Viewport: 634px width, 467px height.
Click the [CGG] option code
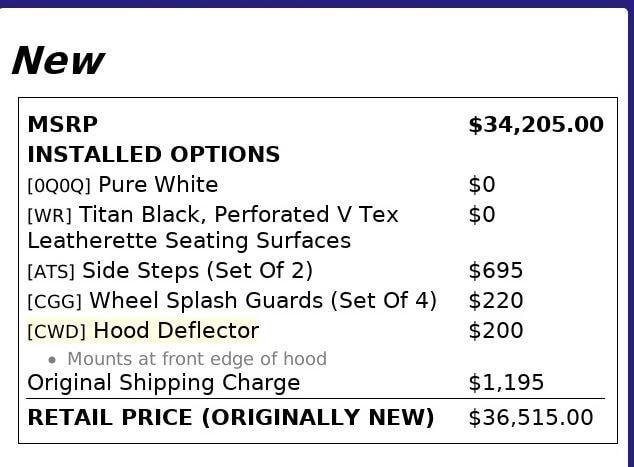55,302
